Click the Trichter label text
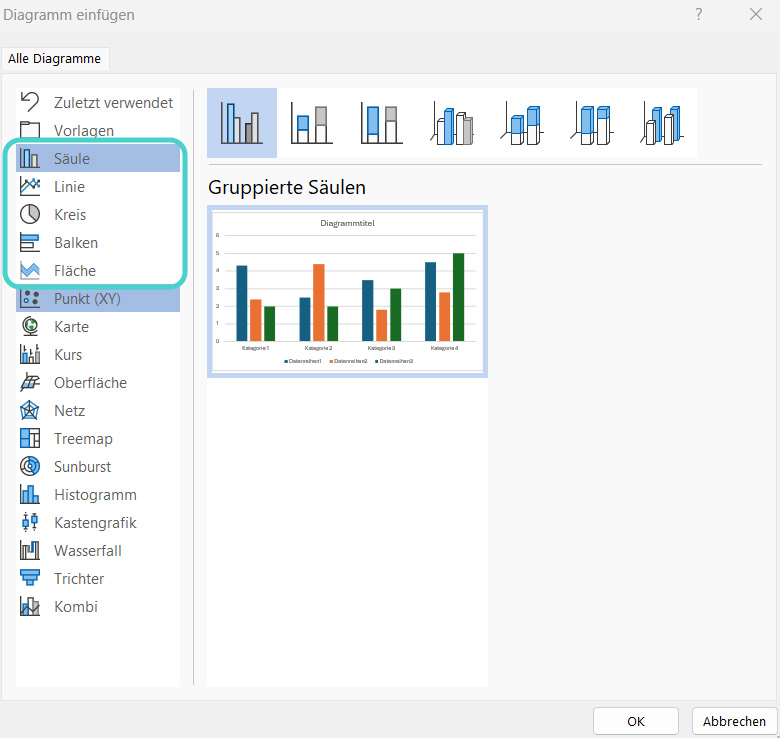The width and height of the screenshot is (780, 738). click(x=79, y=578)
